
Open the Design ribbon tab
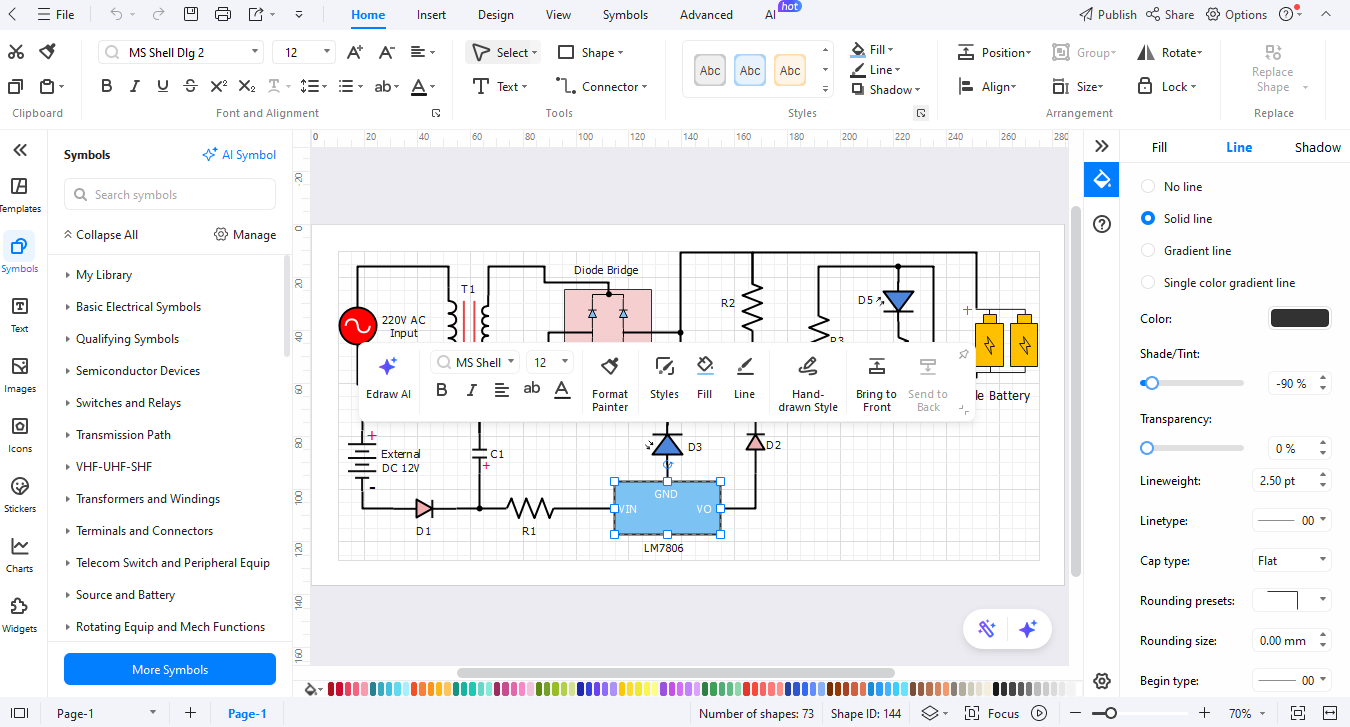495,15
